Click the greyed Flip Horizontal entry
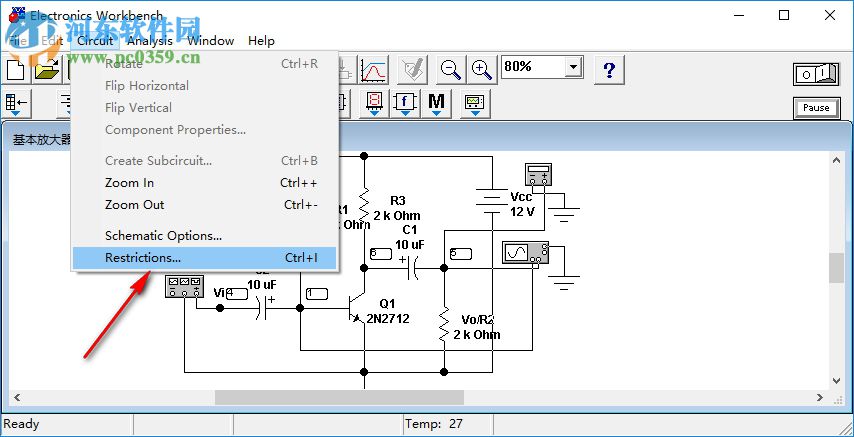This screenshot has height=437, width=854. pyautogui.click(x=204, y=86)
